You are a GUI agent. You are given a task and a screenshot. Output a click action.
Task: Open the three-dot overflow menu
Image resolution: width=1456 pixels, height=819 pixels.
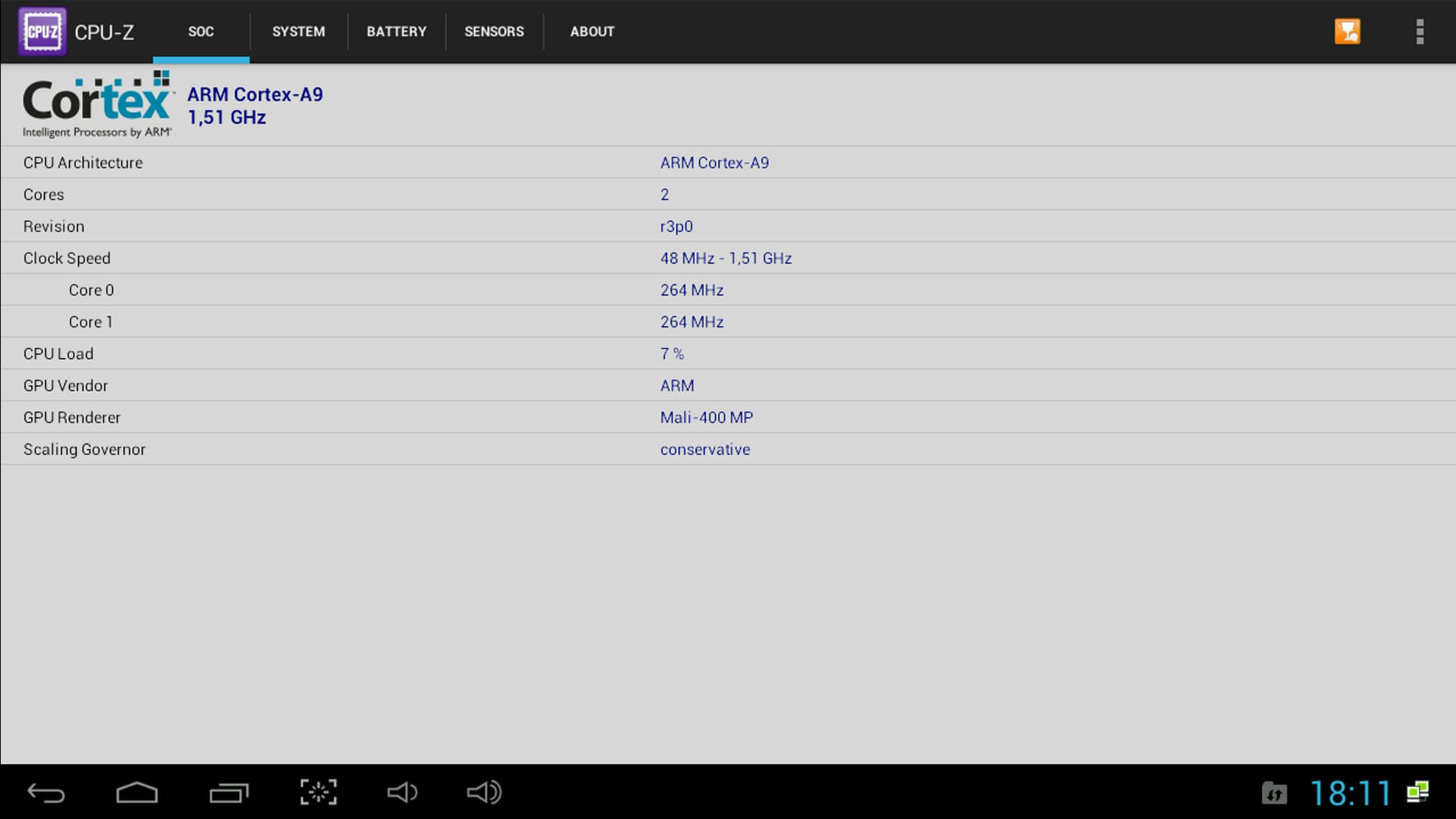tap(1420, 32)
